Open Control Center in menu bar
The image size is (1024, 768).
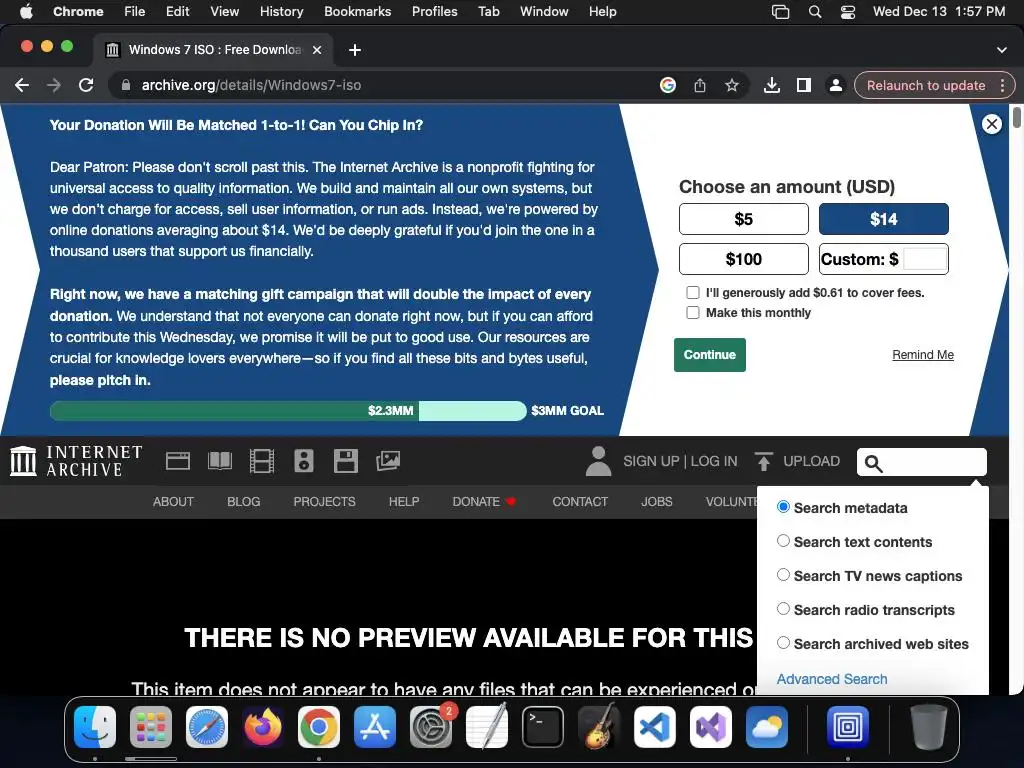coord(848,12)
